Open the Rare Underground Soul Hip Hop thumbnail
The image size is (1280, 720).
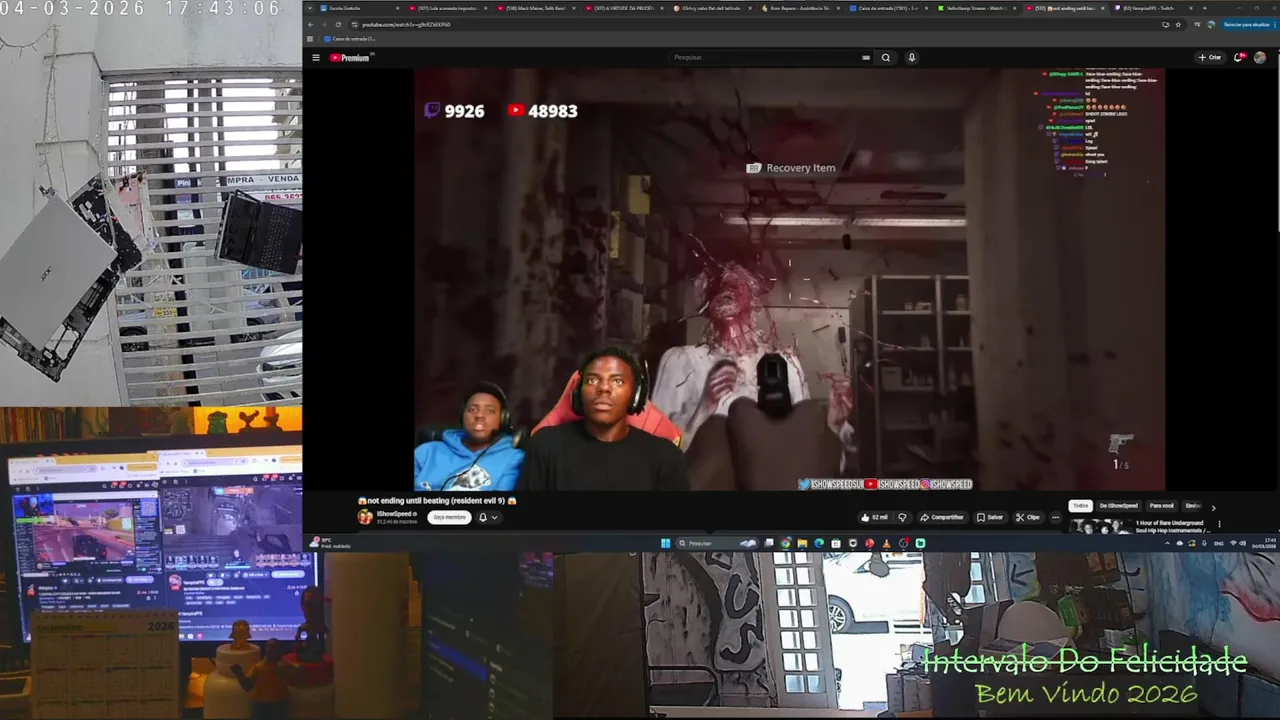point(1100,527)
